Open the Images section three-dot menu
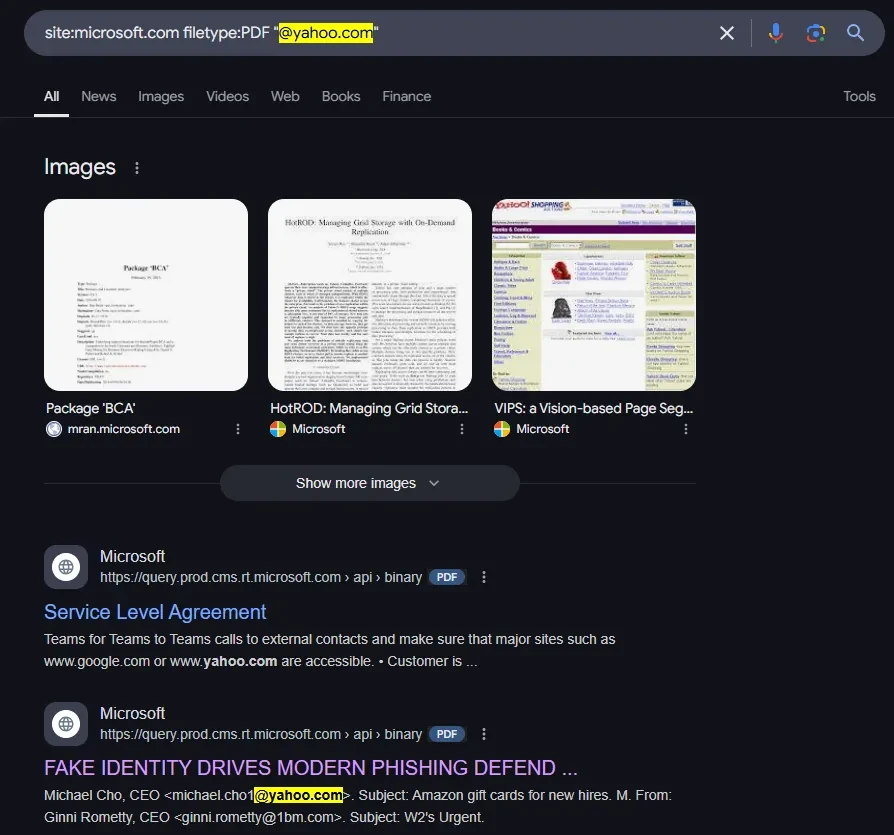The width and height of the screenshot is (894, 835). 137,168
